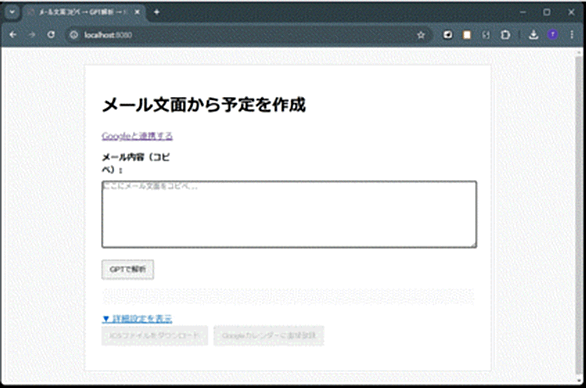The height and width of the screenshot is (388, 586).
Task: Click the Googleカレンダー registration button
Action: coord(269,336)
